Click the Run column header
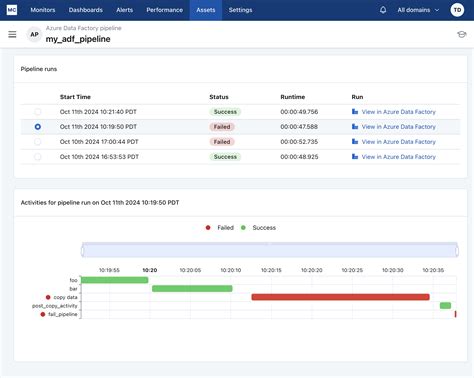474x378 pixels. pyautogui.click(x=357, y=97)
